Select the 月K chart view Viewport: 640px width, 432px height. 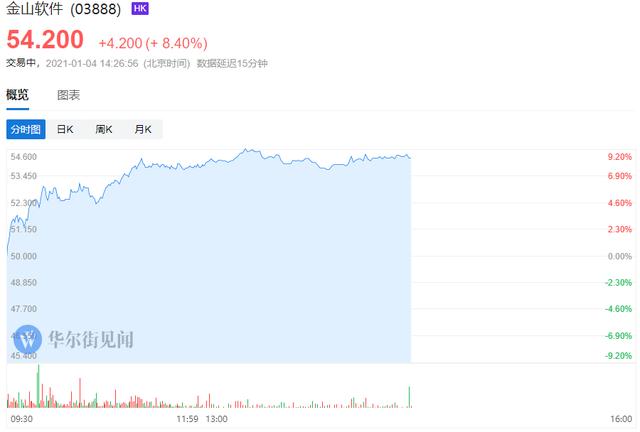[x=143, y=129]
